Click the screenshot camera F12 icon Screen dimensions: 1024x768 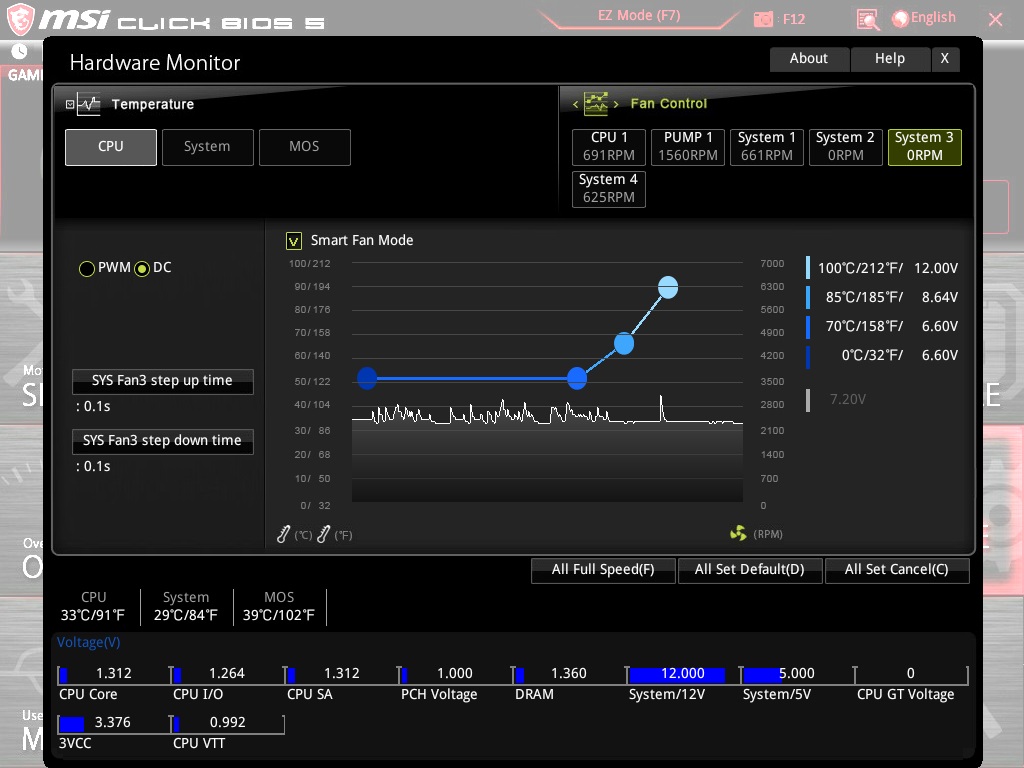763,19
